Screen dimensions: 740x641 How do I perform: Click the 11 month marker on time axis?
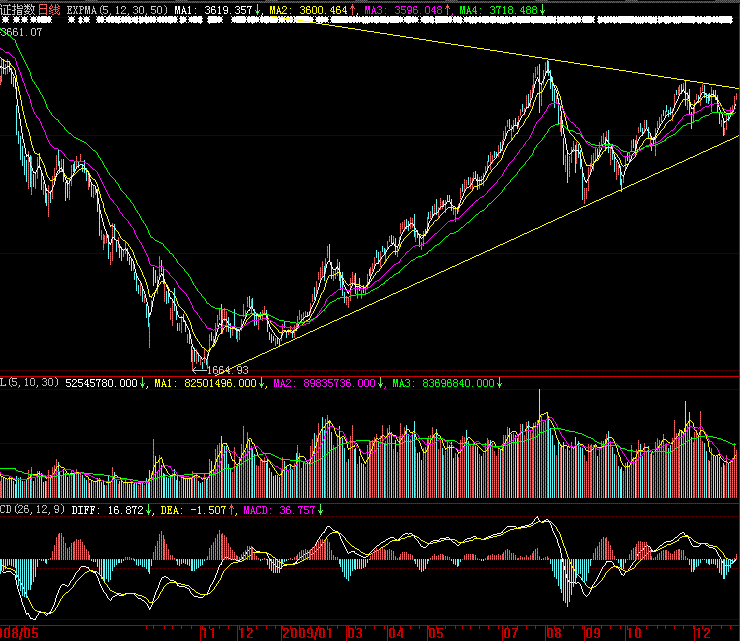[209, 633]
